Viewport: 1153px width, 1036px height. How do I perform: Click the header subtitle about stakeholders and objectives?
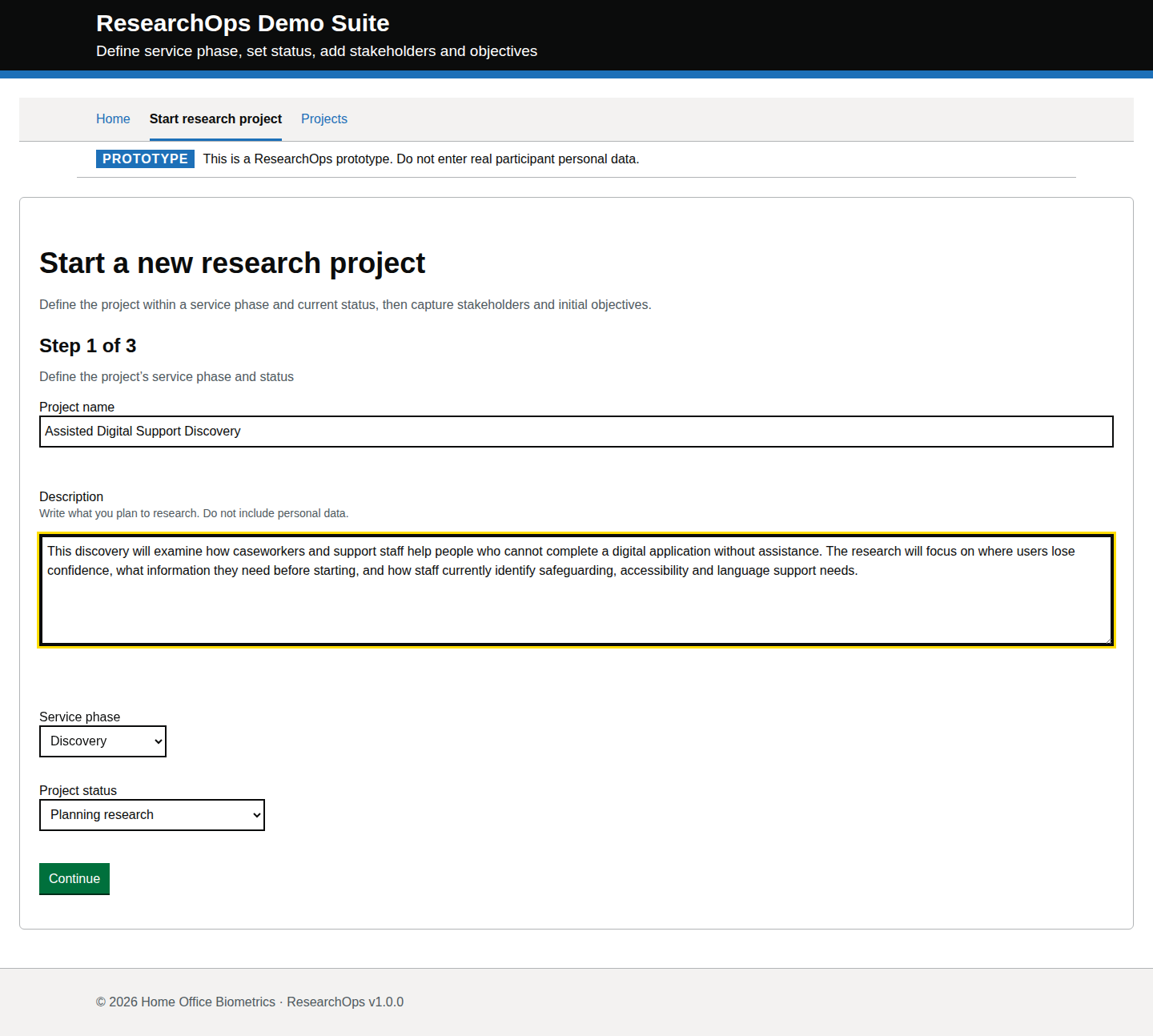[x=316, y=51]
